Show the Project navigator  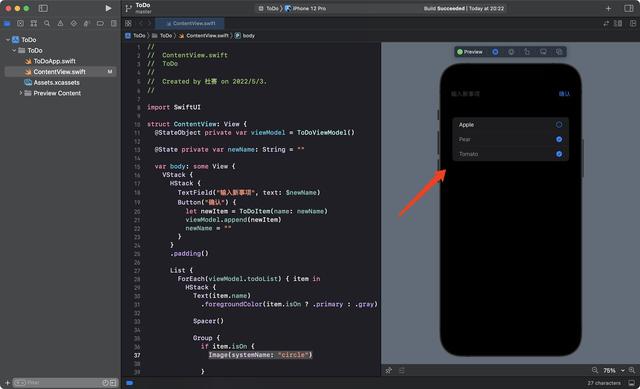tap(7, 24)
